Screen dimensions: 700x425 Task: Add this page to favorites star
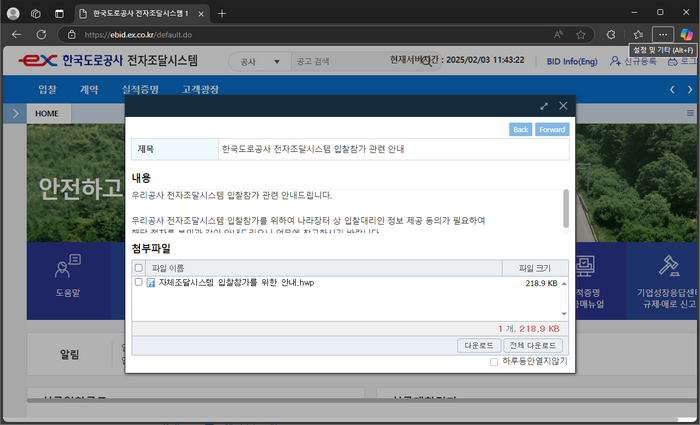[x=580, y=34]
